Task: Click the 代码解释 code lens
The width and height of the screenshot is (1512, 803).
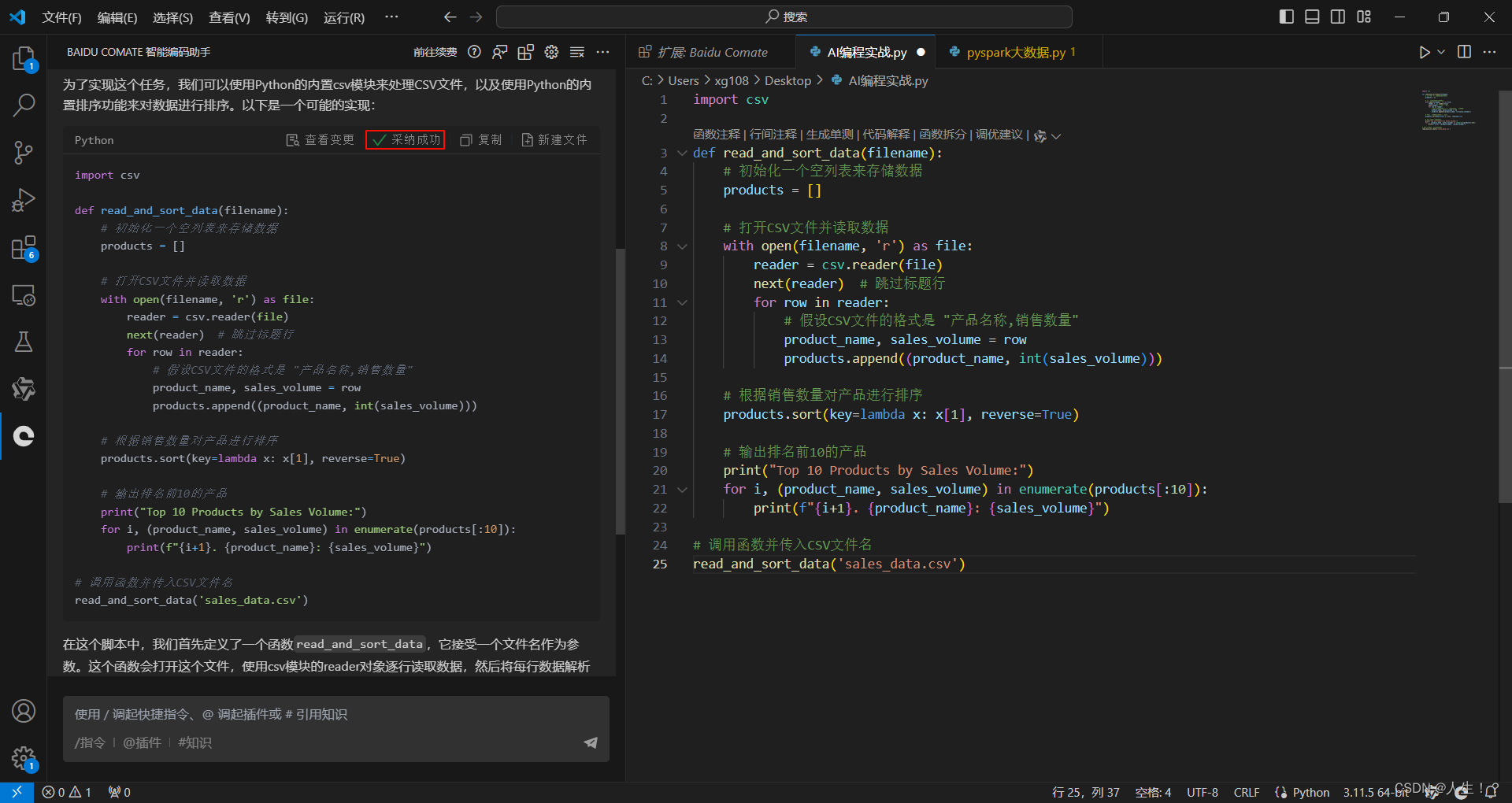Action: 887,135
